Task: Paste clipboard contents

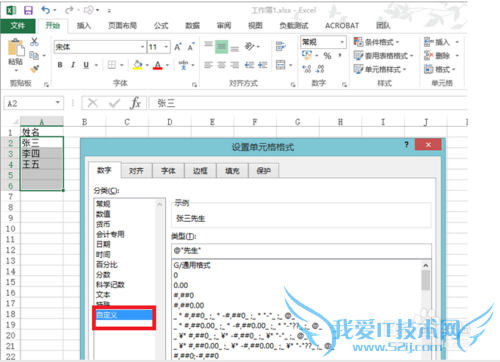Action: tap(16, 55)
